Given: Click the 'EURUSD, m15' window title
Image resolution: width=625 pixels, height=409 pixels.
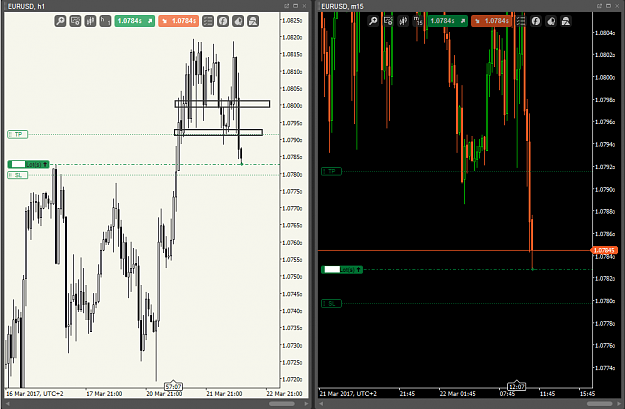Looking at the screenshot, I should click(x=342, y=6).
